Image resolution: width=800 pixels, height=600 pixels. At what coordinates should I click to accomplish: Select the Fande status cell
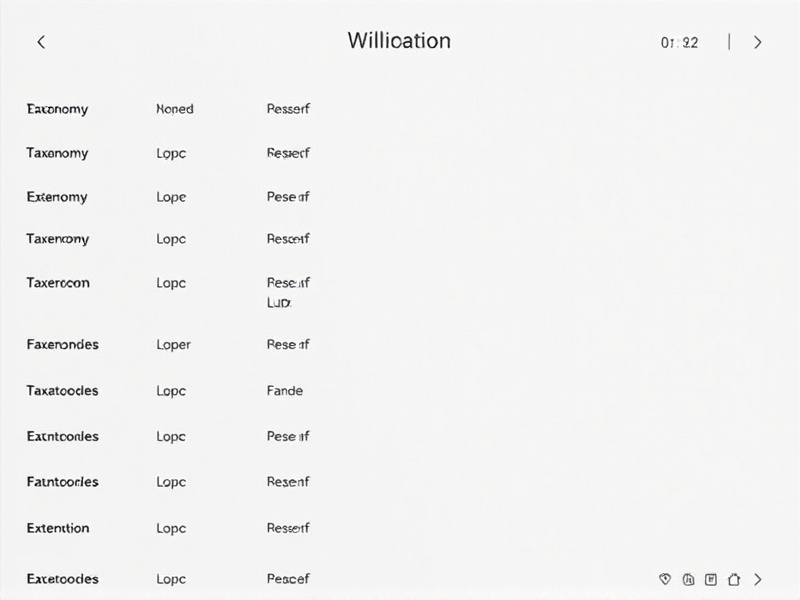click(x=285, y=391)
